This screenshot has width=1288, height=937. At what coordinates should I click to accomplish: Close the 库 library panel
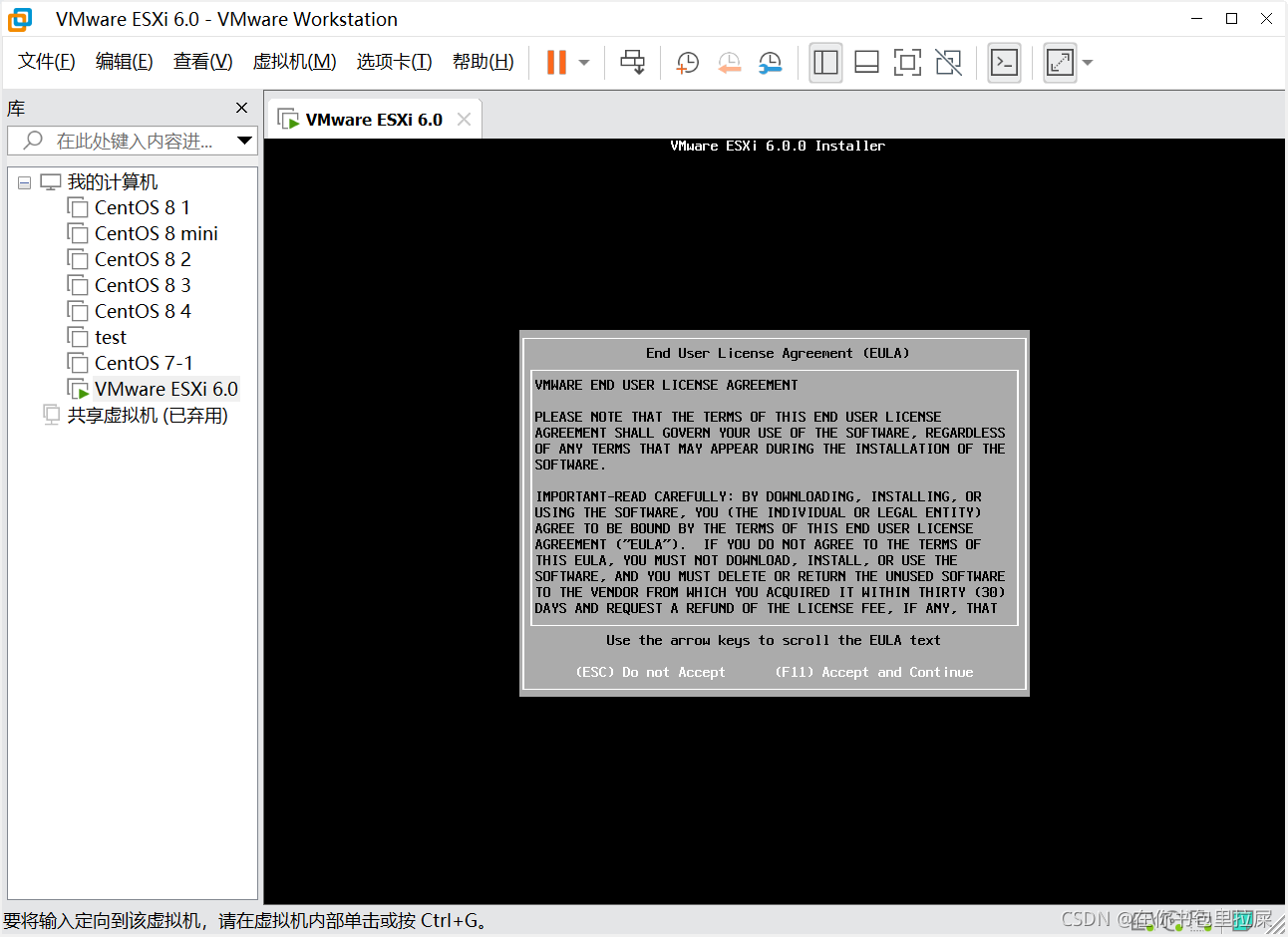pyautogui.click(x=241, y=108)
